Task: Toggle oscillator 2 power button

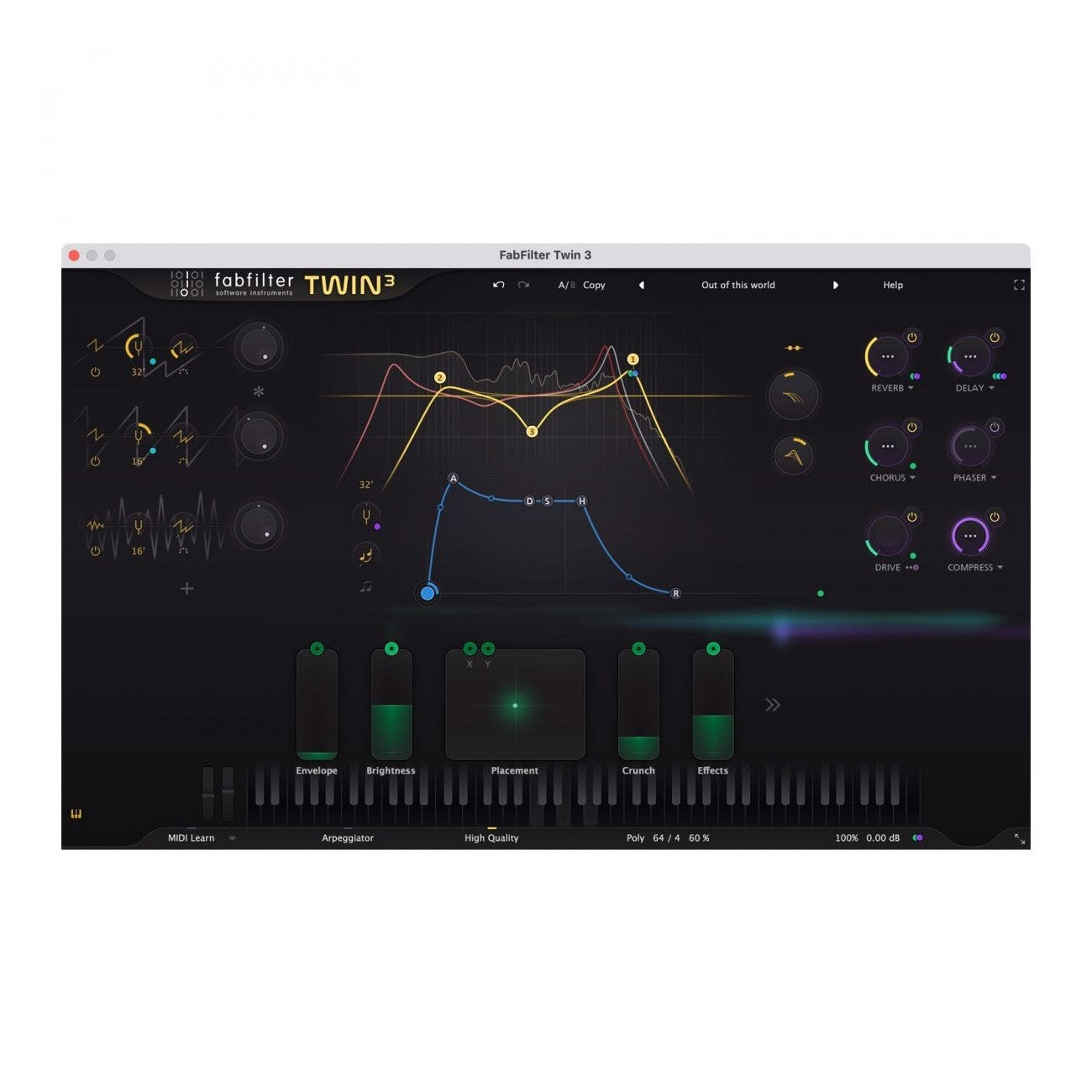Action: pyautogui.click(x=95, y=461)
